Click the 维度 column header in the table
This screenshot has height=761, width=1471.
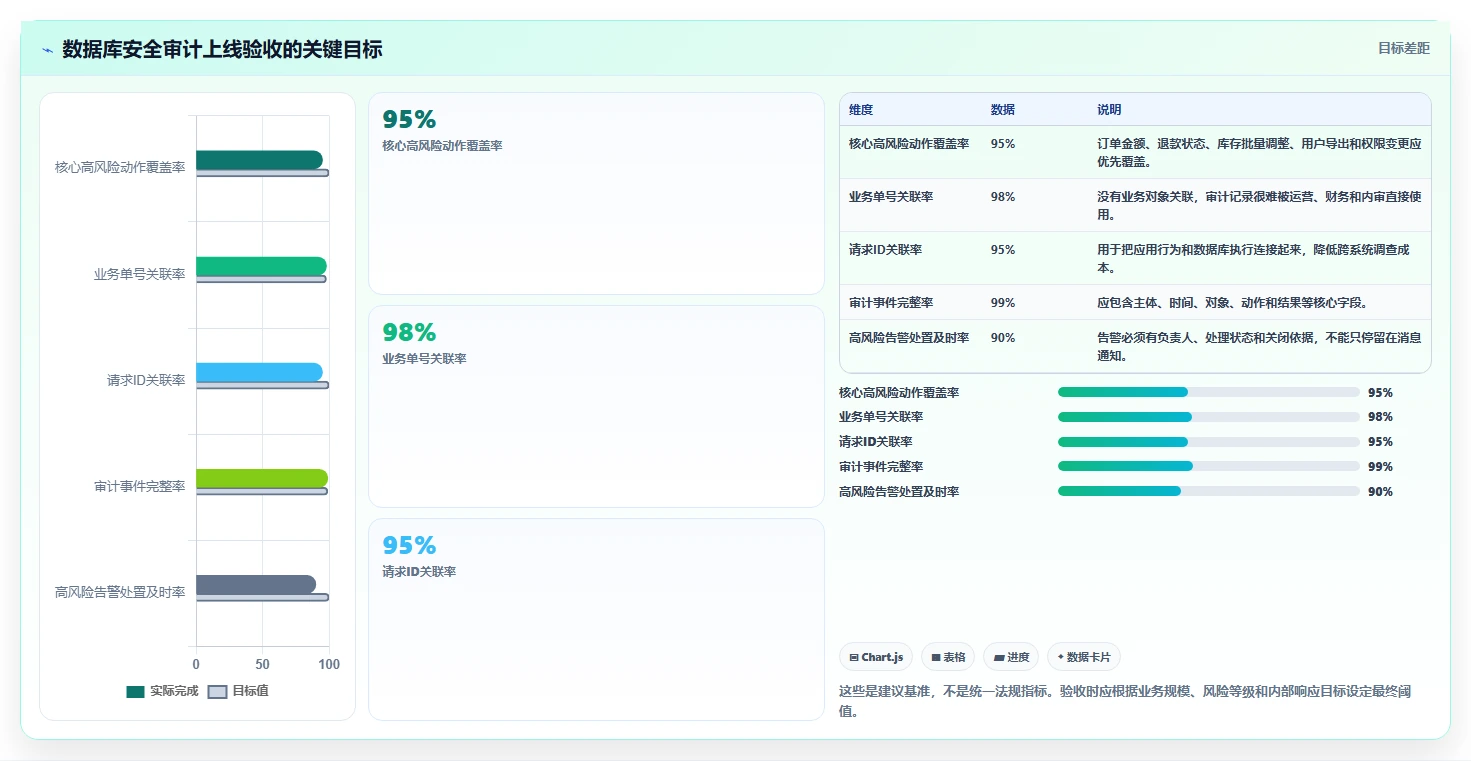click(x=861, y=110)
